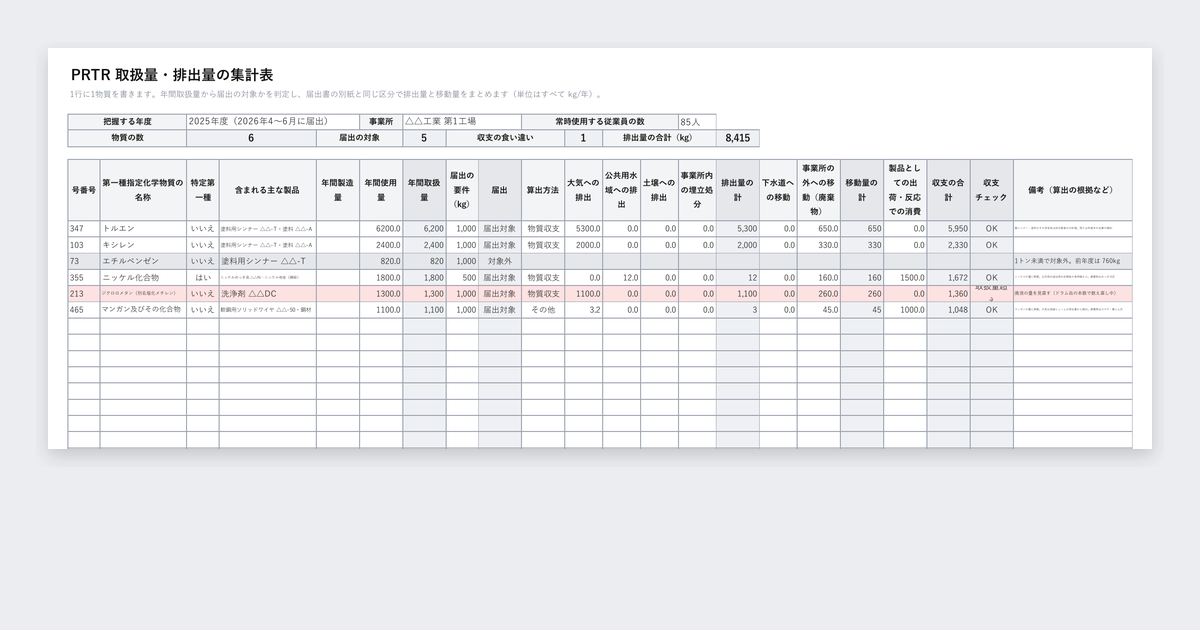Select the 年間取扱量 column header

[x=424, y=190]
